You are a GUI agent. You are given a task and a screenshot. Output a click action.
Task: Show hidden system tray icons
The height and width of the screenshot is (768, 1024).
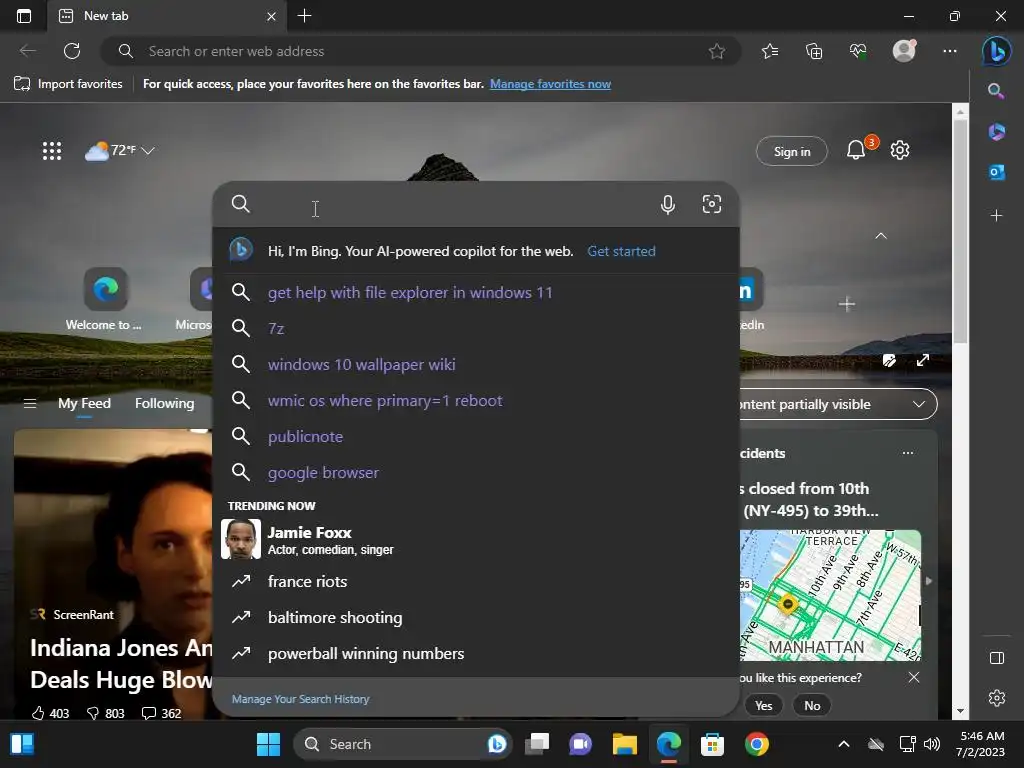[x=844, y=744]
